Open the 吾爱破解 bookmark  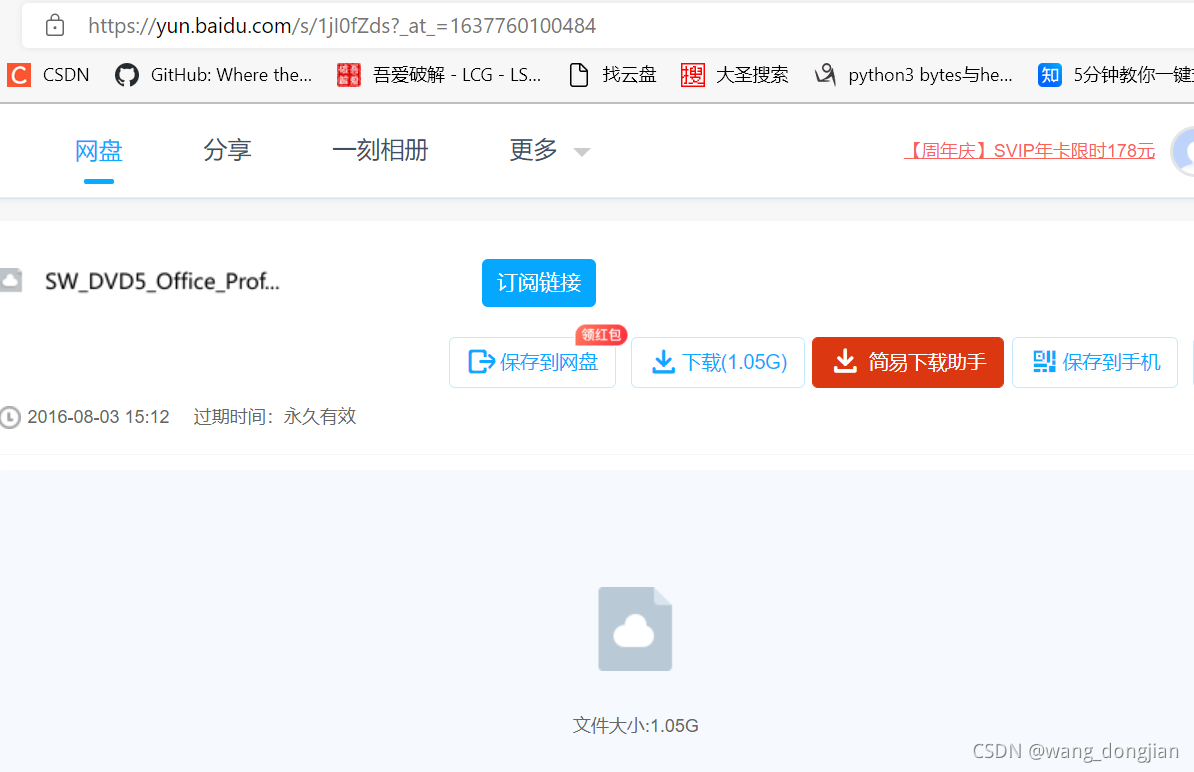pyautogui.click(x=439, y=75)
